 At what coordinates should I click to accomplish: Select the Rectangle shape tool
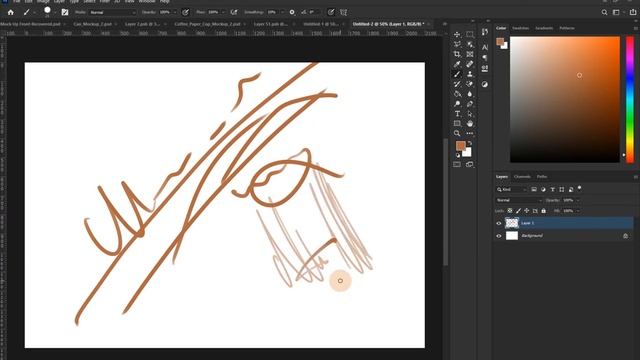(457, 124)
